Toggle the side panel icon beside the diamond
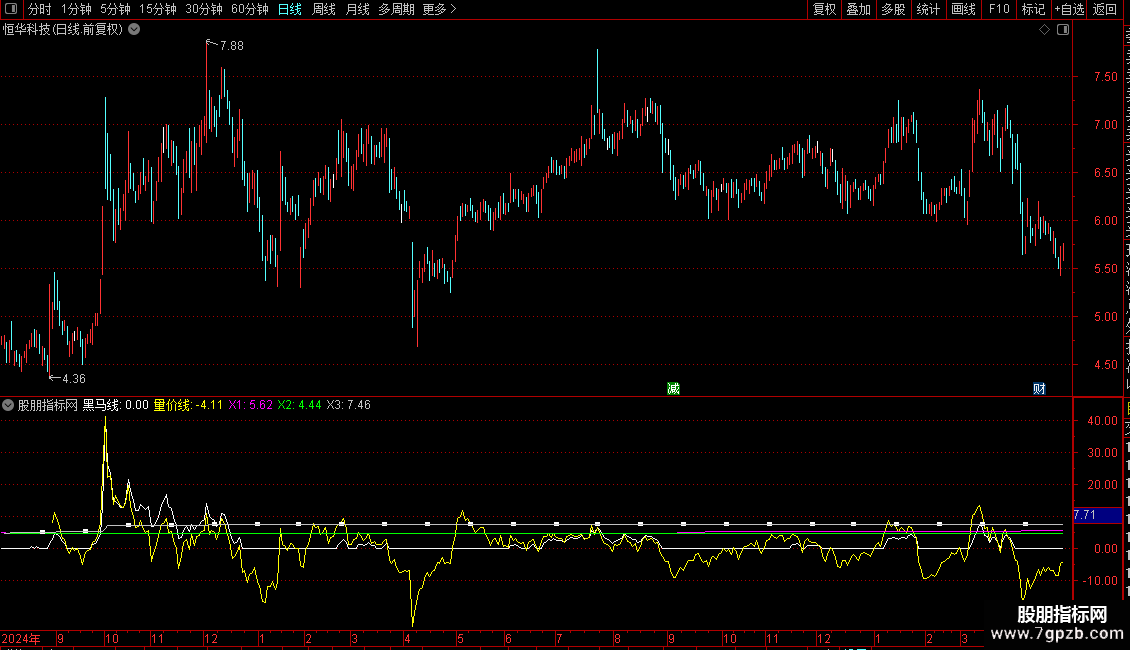 coord(1063,30)
